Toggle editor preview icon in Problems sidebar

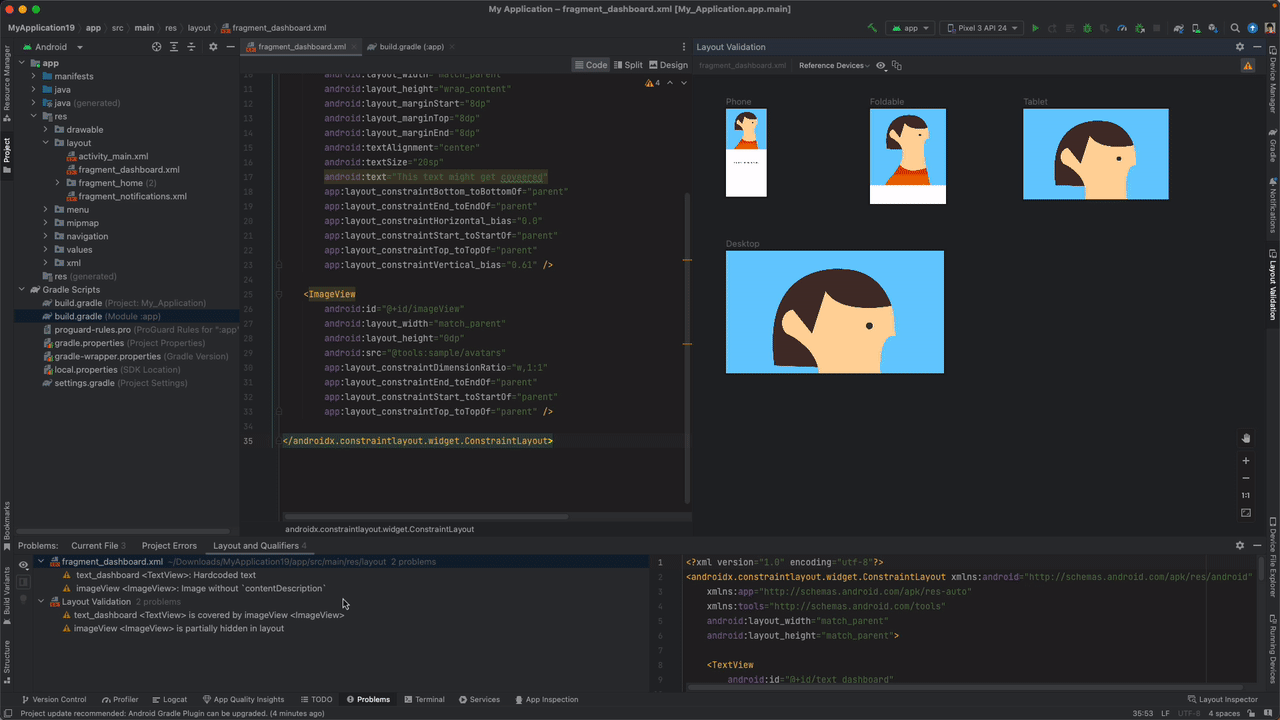tap(23, 582)
